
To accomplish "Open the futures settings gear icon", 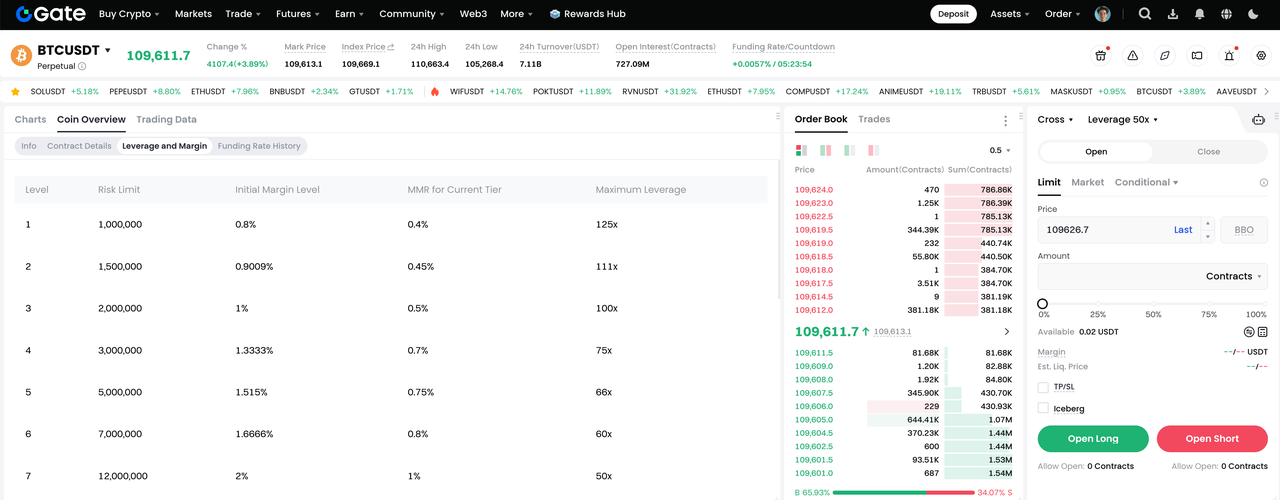I will tap(1261, 56).
